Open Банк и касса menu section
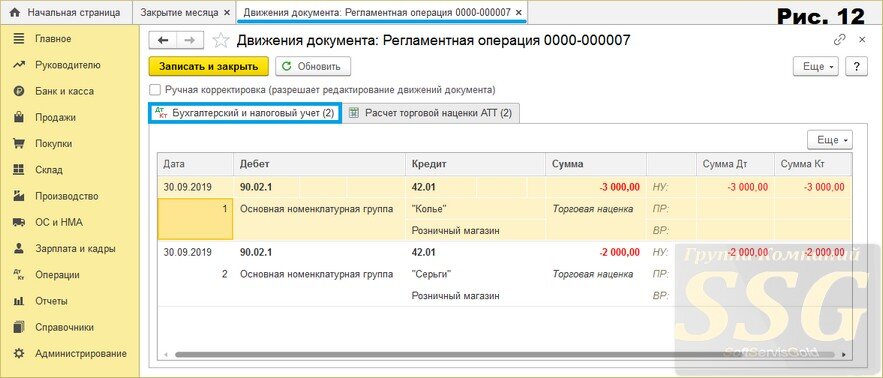The width and height of the screenshot is (883, 378). pos(64,91)
